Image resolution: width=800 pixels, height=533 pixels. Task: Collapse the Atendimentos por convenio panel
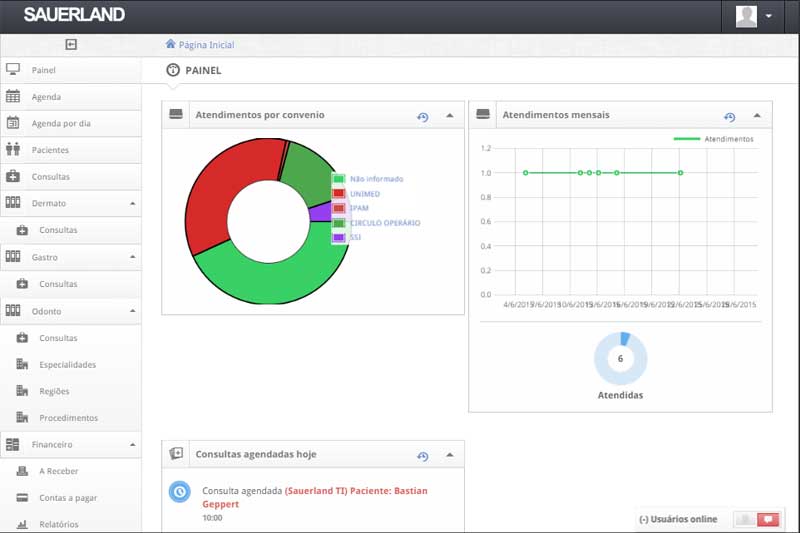point(449,115)
